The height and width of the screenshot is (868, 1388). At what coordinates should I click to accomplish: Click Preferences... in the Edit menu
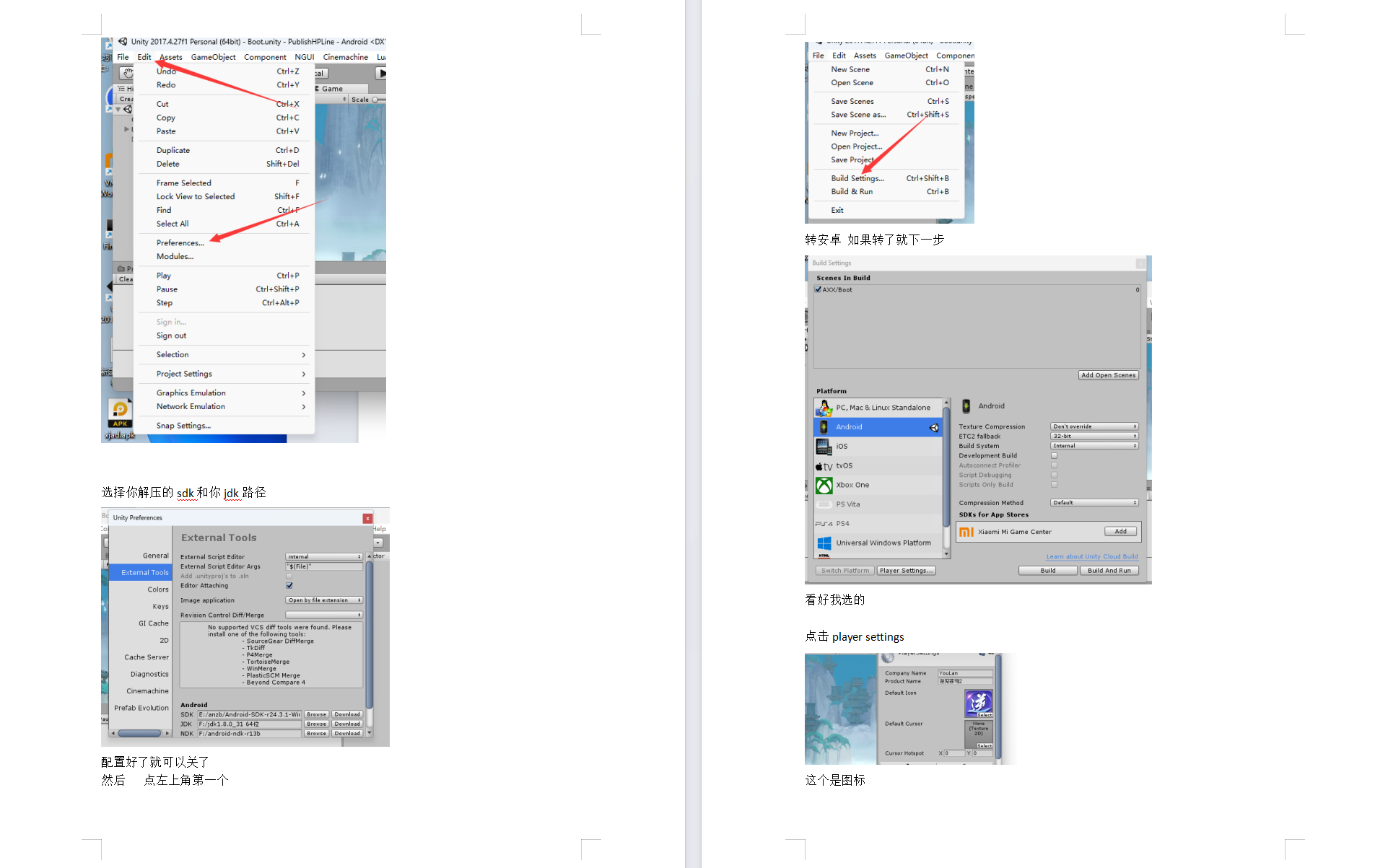[x=180, y=243]
